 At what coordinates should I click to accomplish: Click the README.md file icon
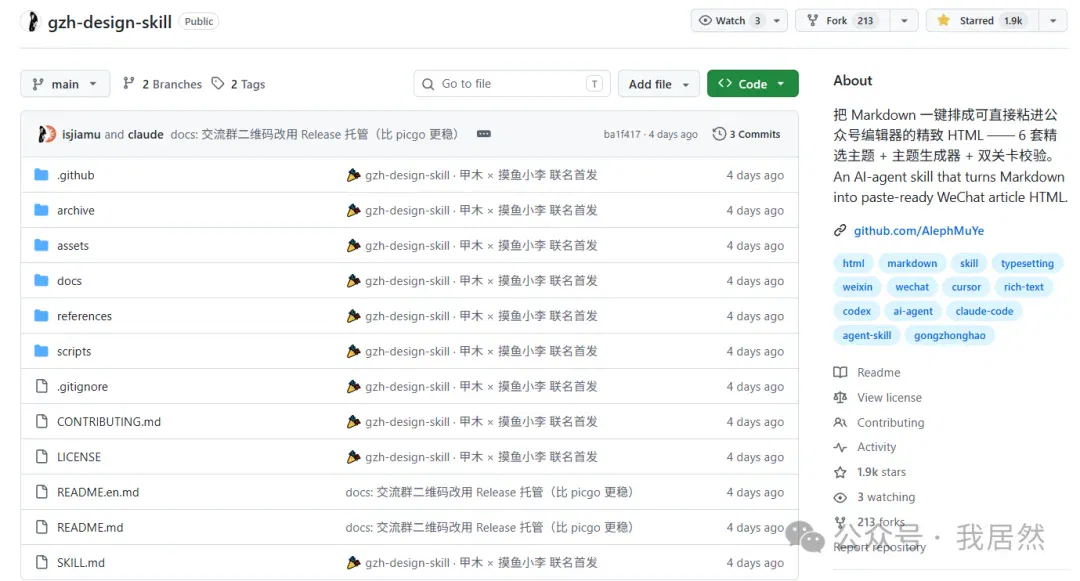[x=41, y=527]
